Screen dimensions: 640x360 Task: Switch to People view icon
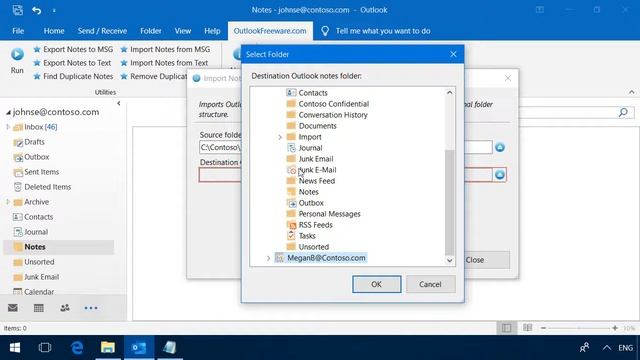[x=65, y=308]
